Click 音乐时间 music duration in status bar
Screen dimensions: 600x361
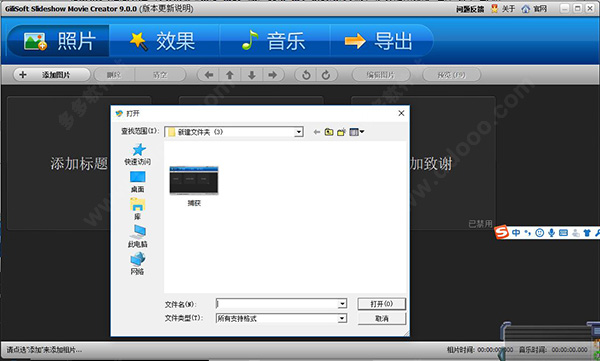tap(553, 350)
